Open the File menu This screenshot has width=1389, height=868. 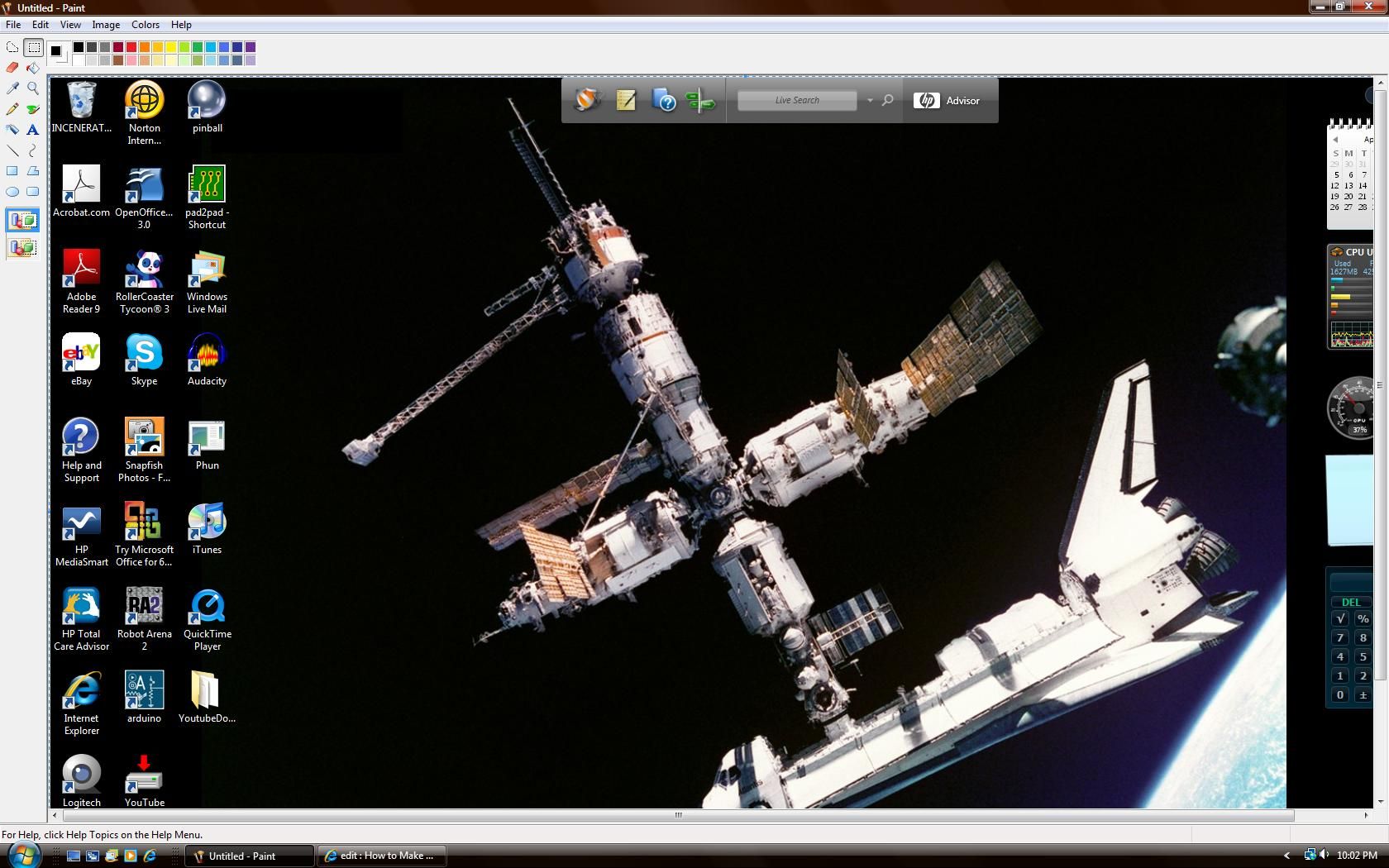(x=13, y=25)
